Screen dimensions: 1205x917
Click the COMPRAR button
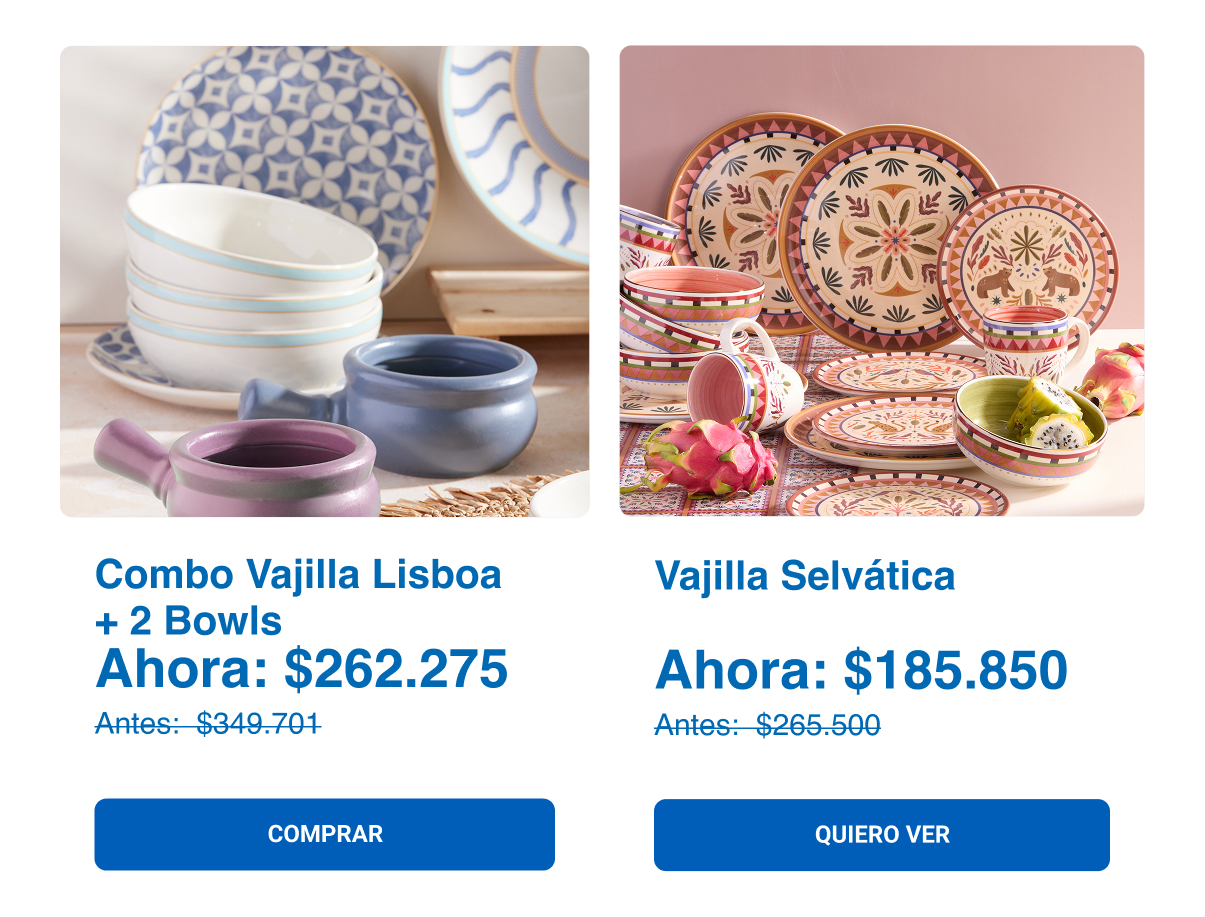coord(324,834)
